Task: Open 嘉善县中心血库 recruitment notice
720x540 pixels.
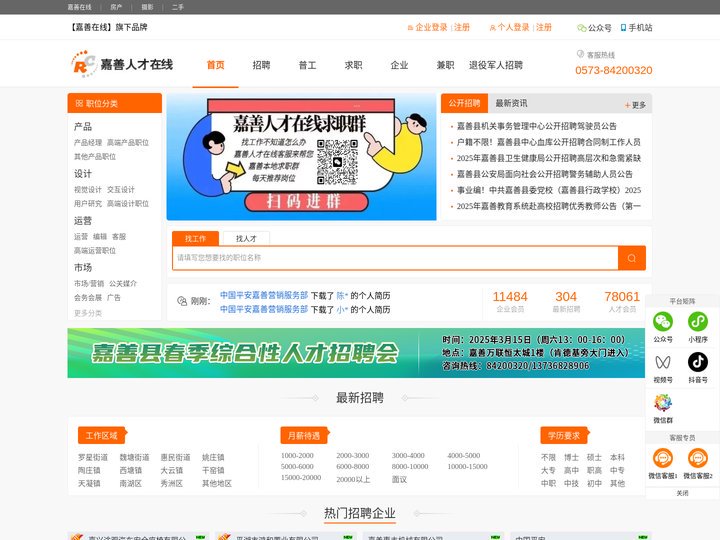Action: (548, 142)
